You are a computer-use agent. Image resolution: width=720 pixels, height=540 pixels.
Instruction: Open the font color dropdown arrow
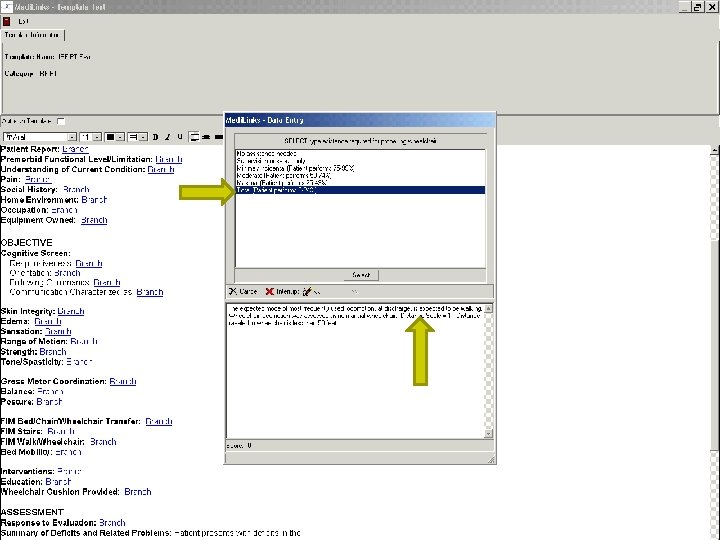coord(119,137)
